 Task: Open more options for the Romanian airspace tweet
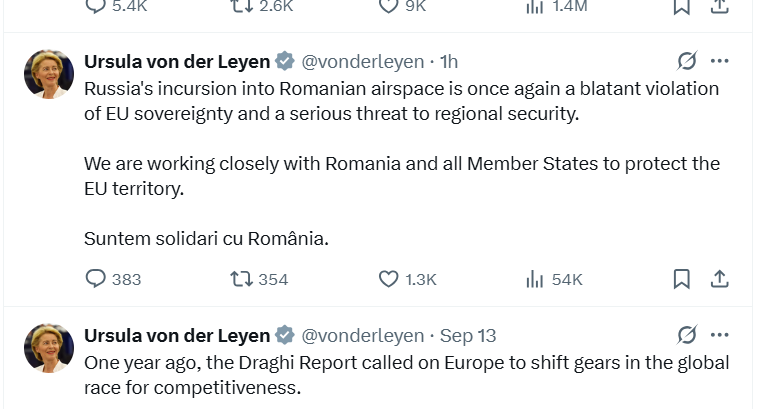point(720,61)
